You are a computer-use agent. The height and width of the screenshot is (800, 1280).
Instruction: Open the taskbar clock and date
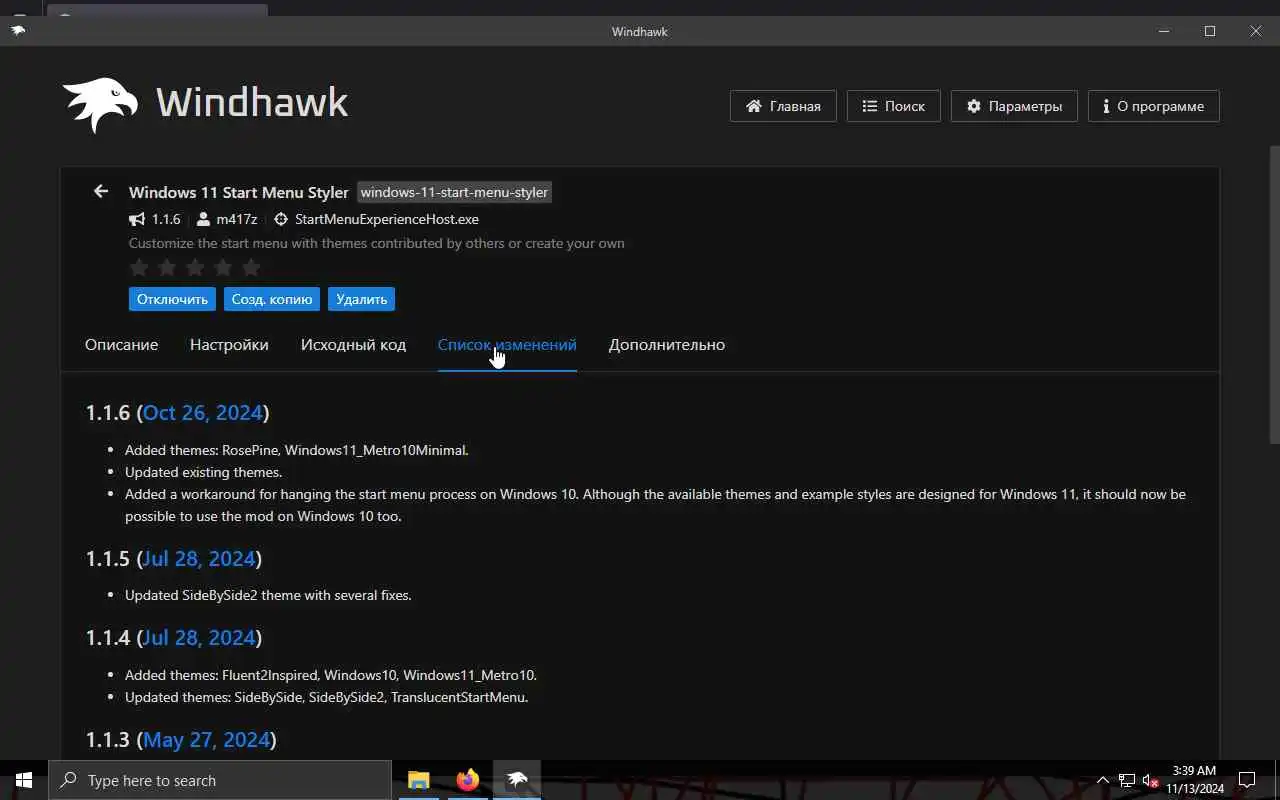tap(1194, 780)
